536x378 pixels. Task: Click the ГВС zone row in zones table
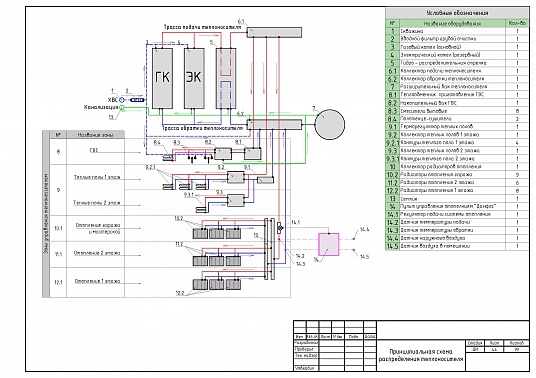point(87,151)
